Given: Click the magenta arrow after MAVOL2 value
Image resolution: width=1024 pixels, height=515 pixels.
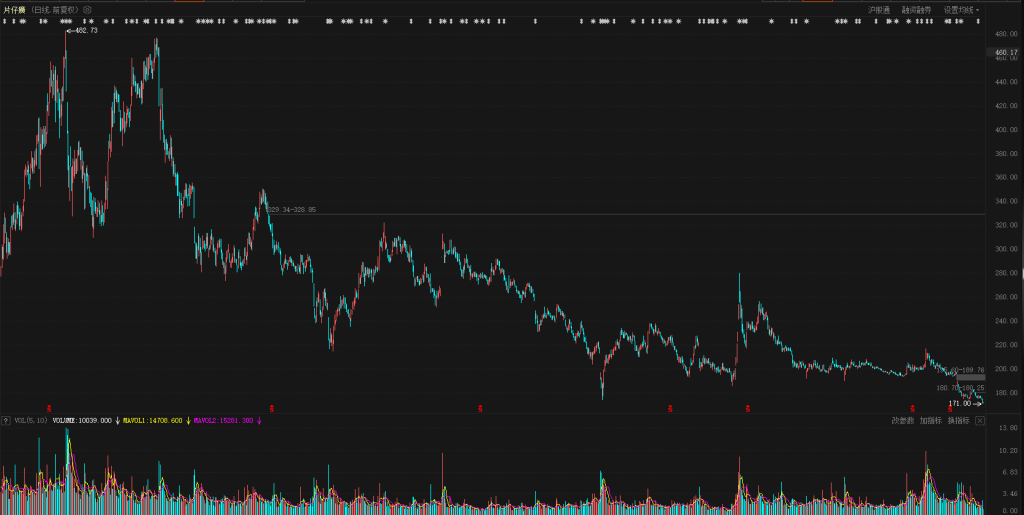Looking at the screenshot, I should click(x=259, y=421).
